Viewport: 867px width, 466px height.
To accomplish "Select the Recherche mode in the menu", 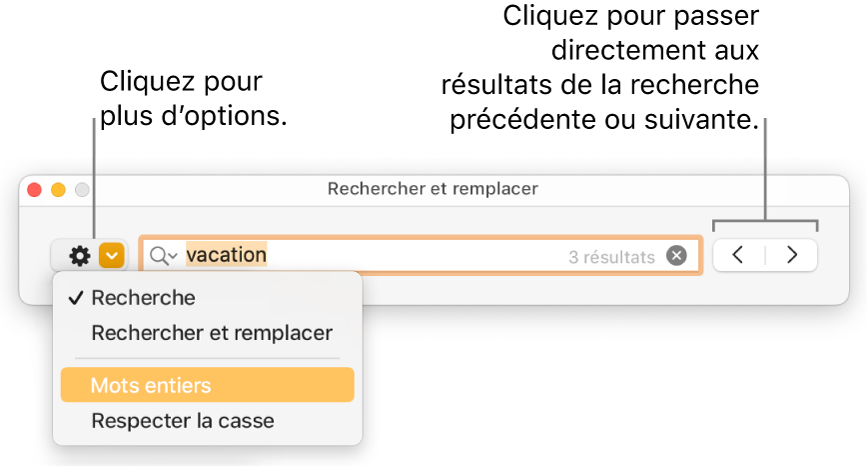I will pyautogui.click(x=143, y=298).
